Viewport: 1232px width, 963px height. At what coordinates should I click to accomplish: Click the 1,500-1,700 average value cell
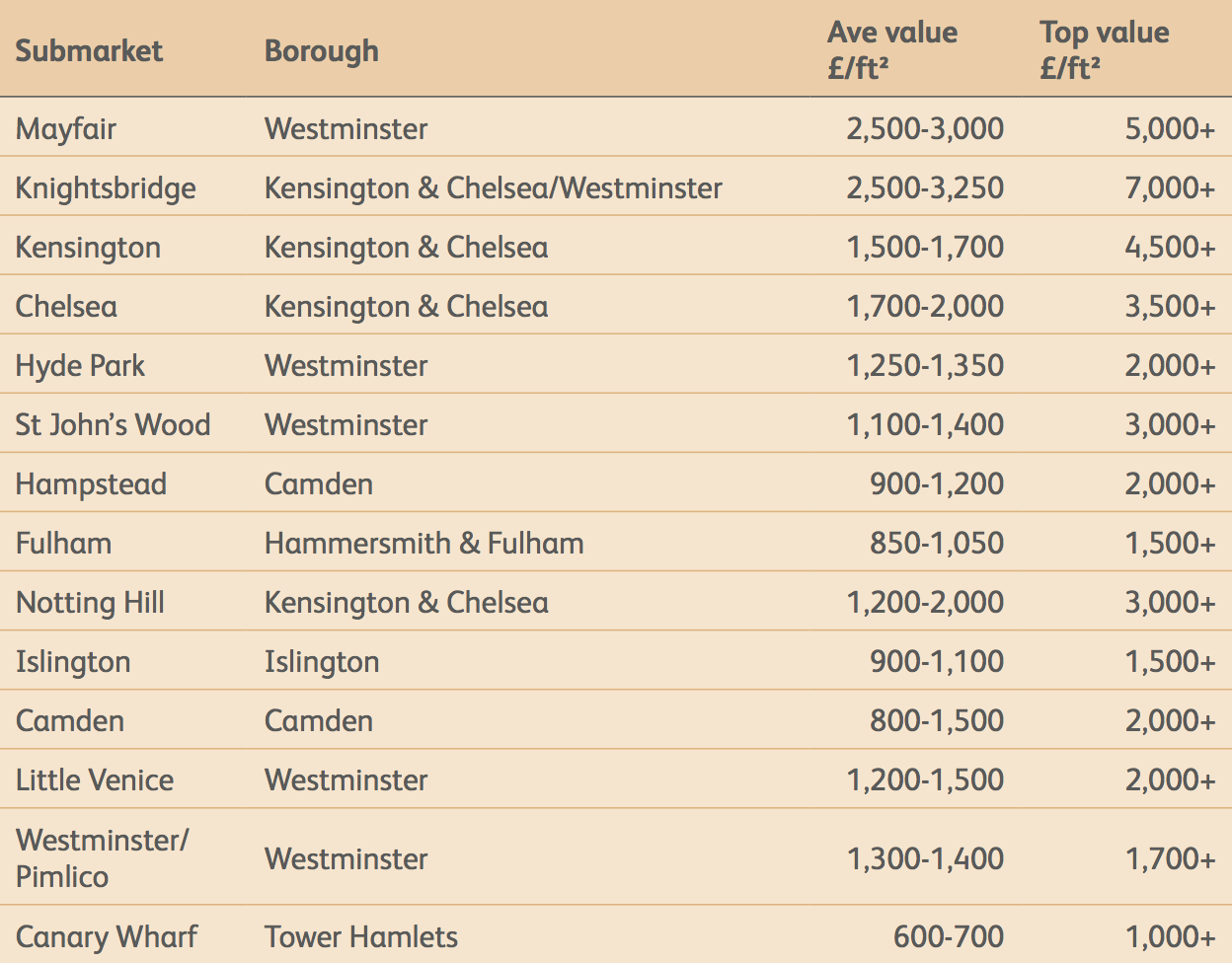point(924,248)
